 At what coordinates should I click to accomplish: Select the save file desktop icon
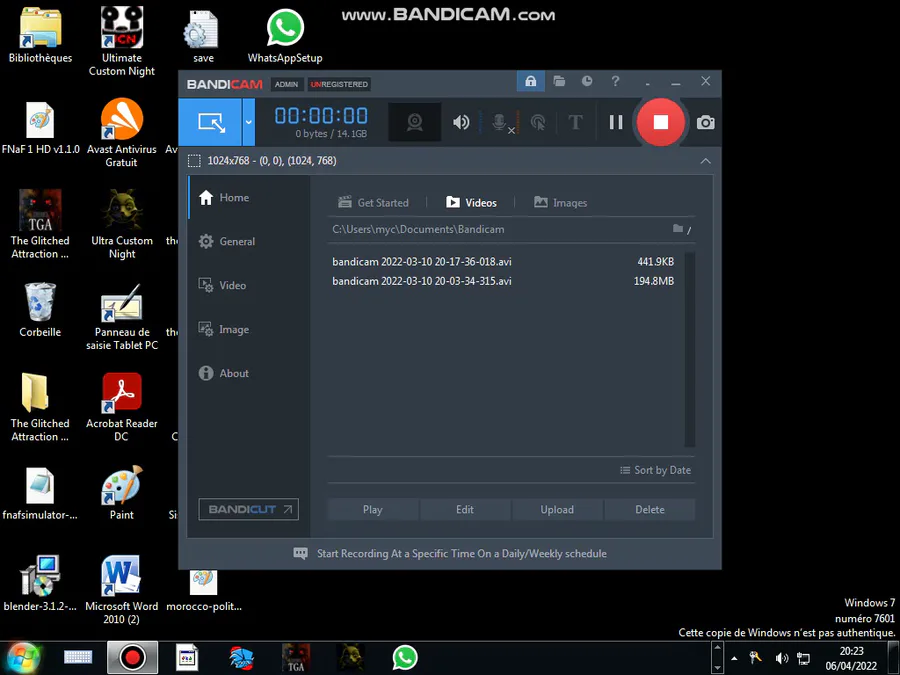[203, 36]
